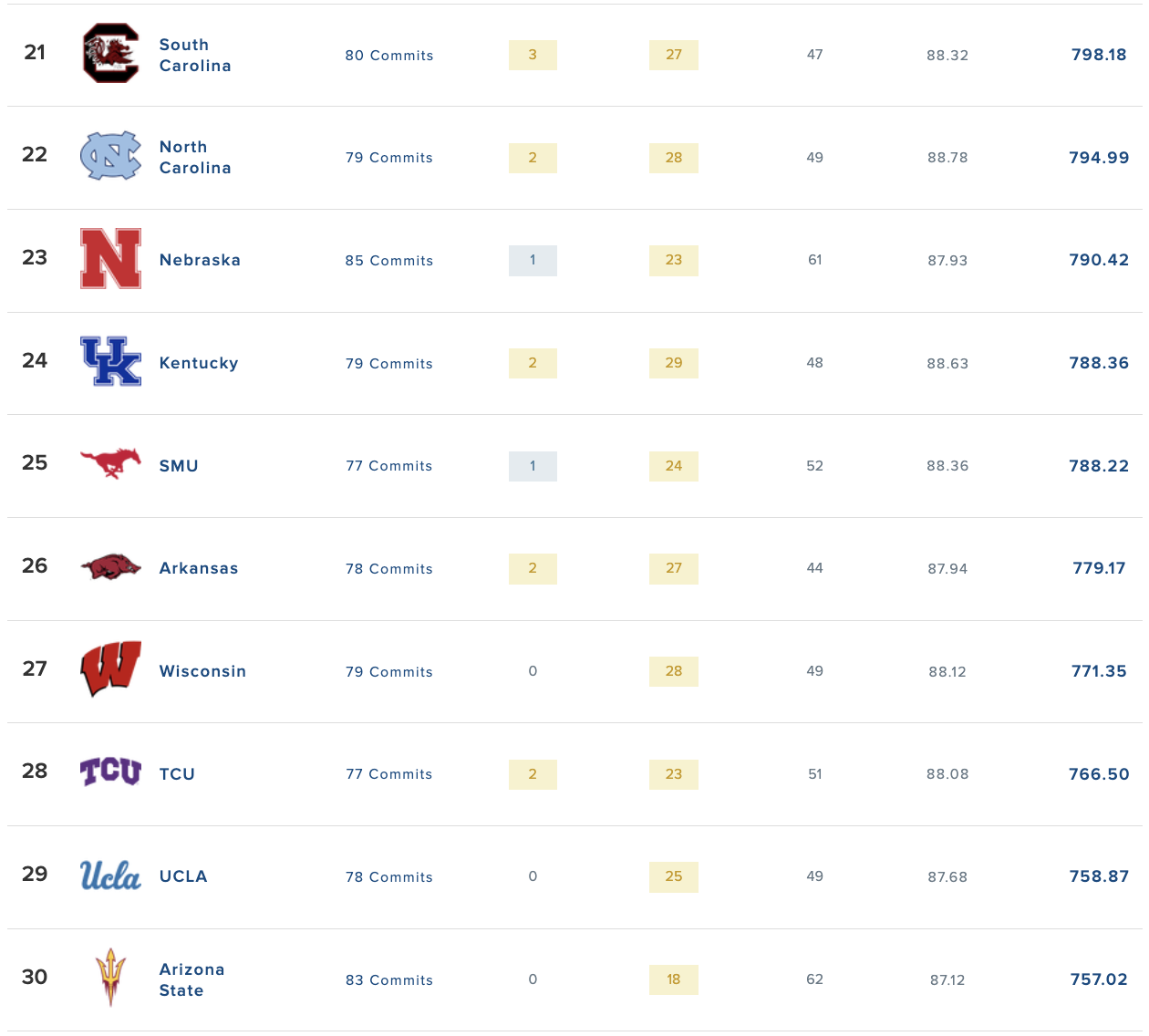Image resolution: width=1149 pixels, height=1036 pixels.
Task: Click Nebraska's five-star count badge
Action: 533,261
